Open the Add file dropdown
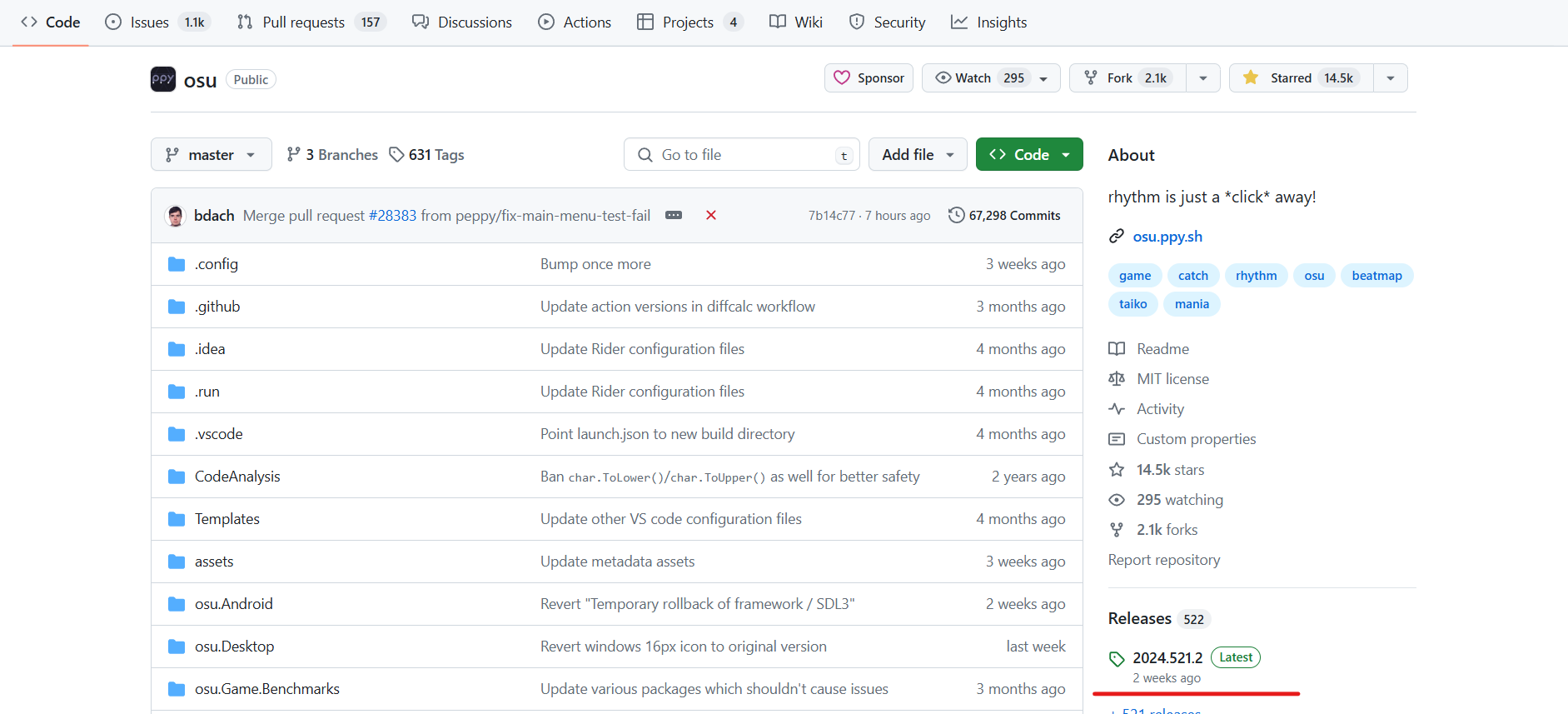 pyautogui.click(x=918, y=155)
